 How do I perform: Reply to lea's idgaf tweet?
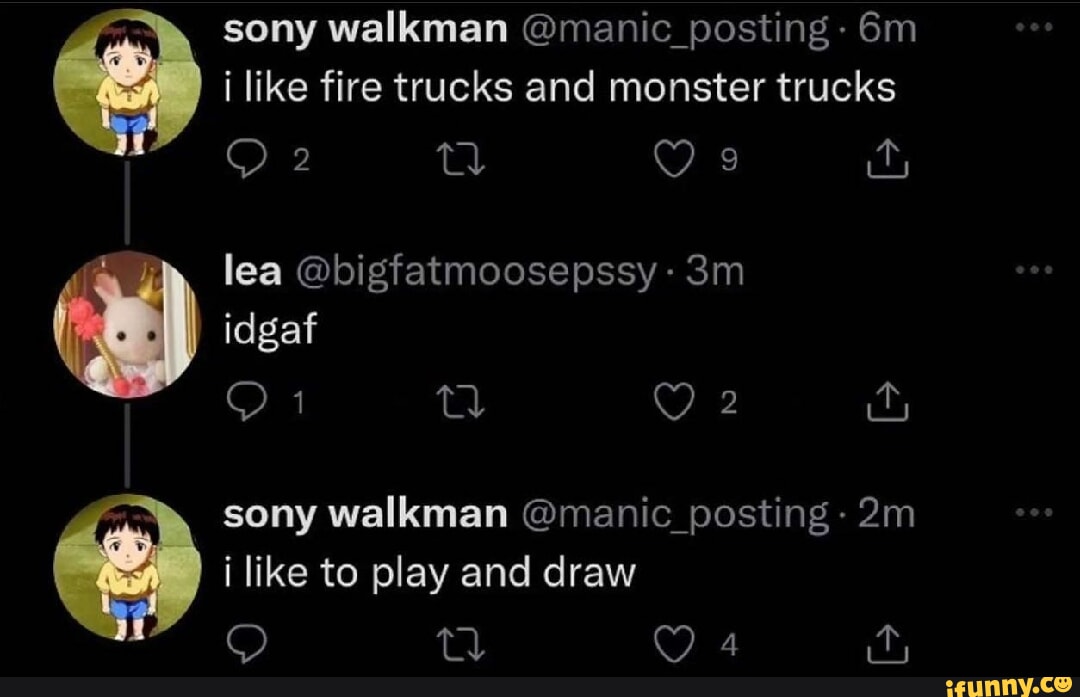pos(247,402)
